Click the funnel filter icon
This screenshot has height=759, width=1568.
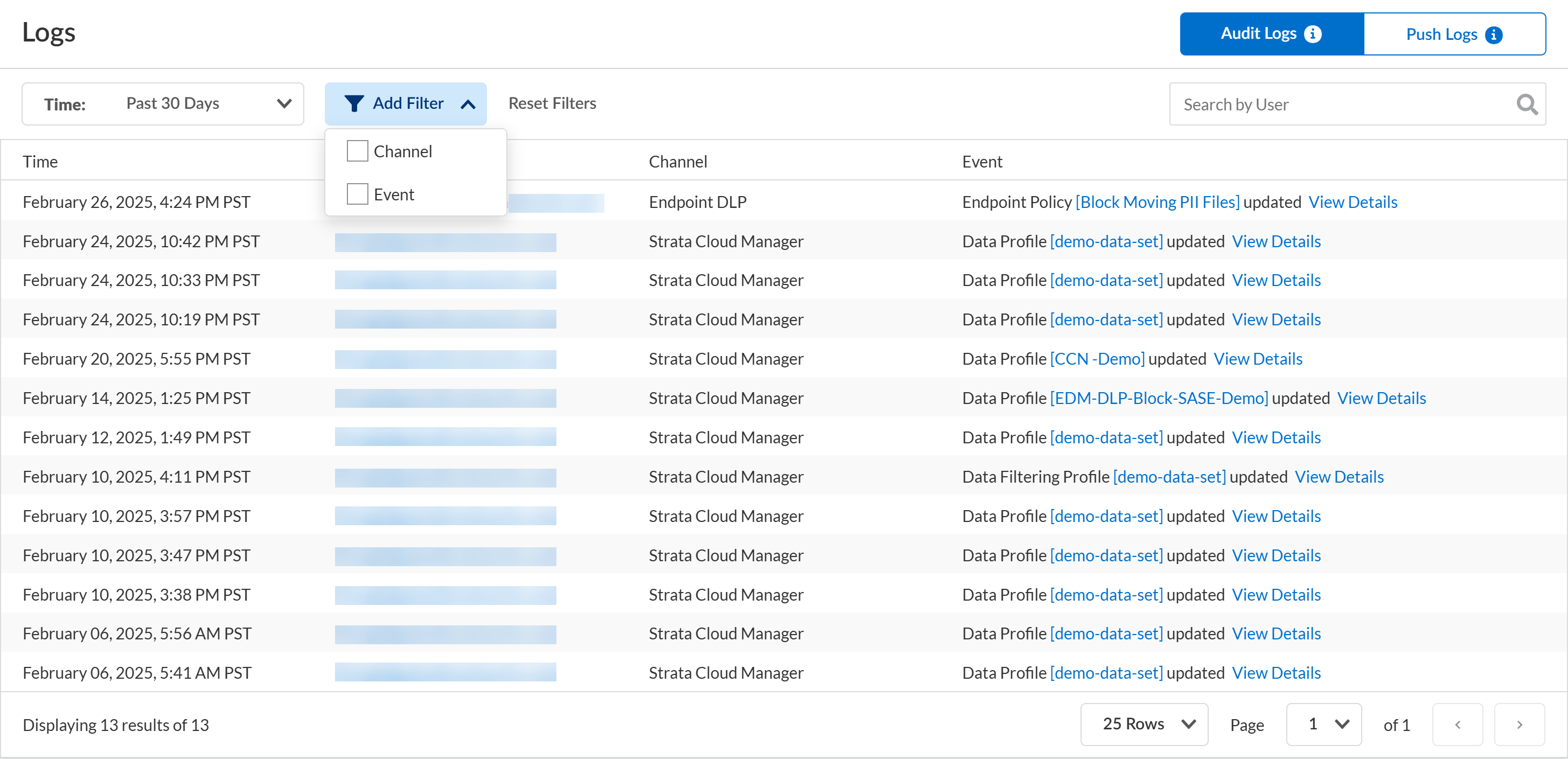tap(354, 103)
